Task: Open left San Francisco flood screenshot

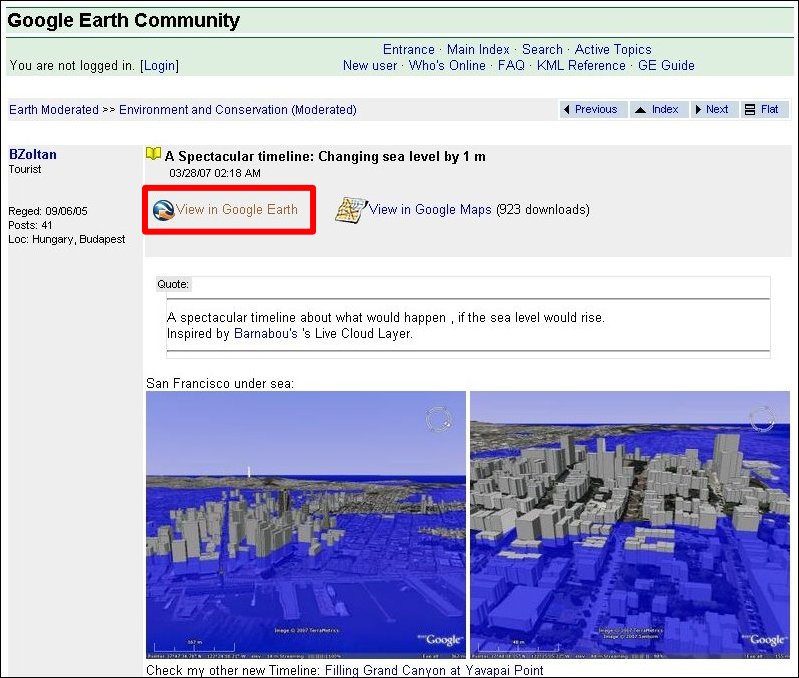Action: point(306,525)
